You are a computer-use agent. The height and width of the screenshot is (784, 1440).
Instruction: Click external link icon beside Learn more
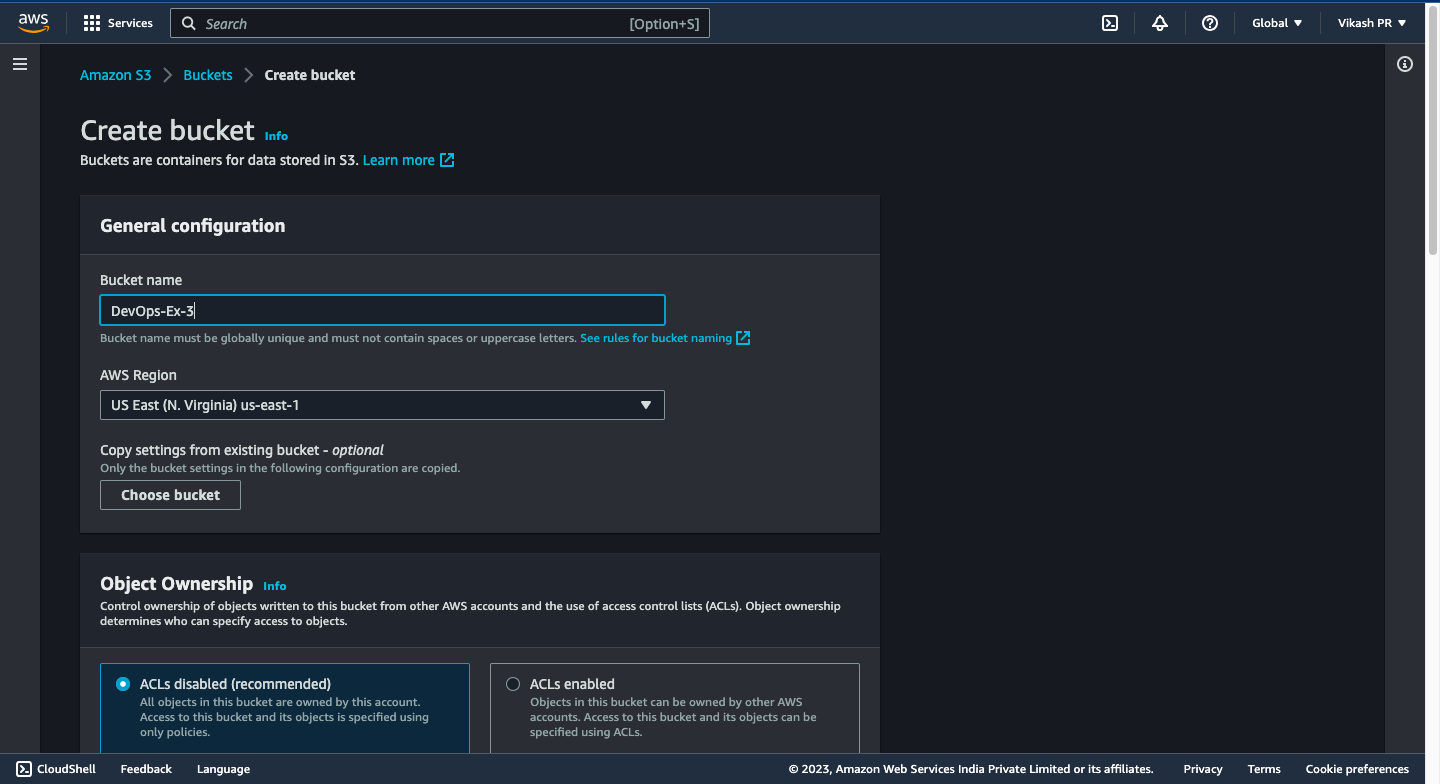pyautogui.click(x=447, y=160)
